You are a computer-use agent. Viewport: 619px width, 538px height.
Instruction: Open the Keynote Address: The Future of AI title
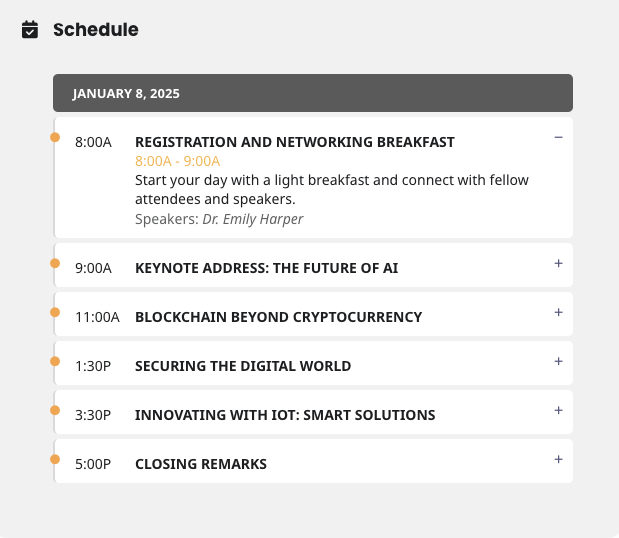pyautogui.click(x=266, y=268)
